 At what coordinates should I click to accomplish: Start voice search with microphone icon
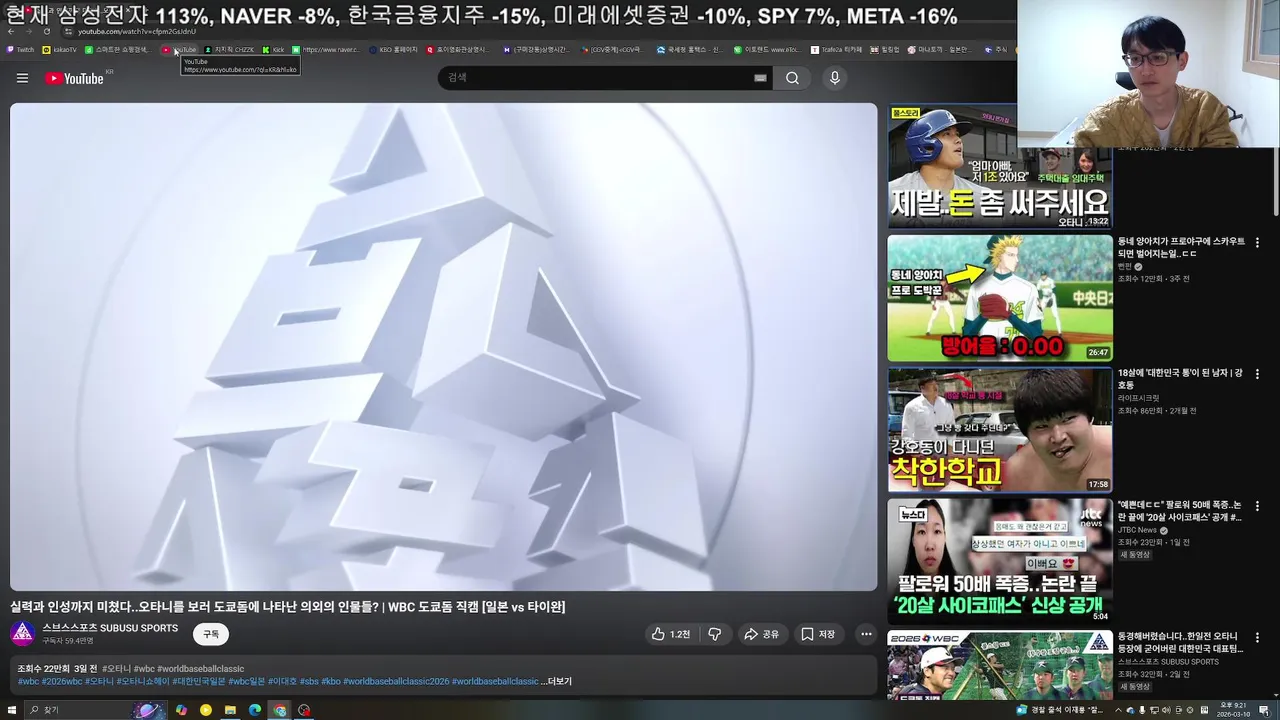[x=835, y=78]
